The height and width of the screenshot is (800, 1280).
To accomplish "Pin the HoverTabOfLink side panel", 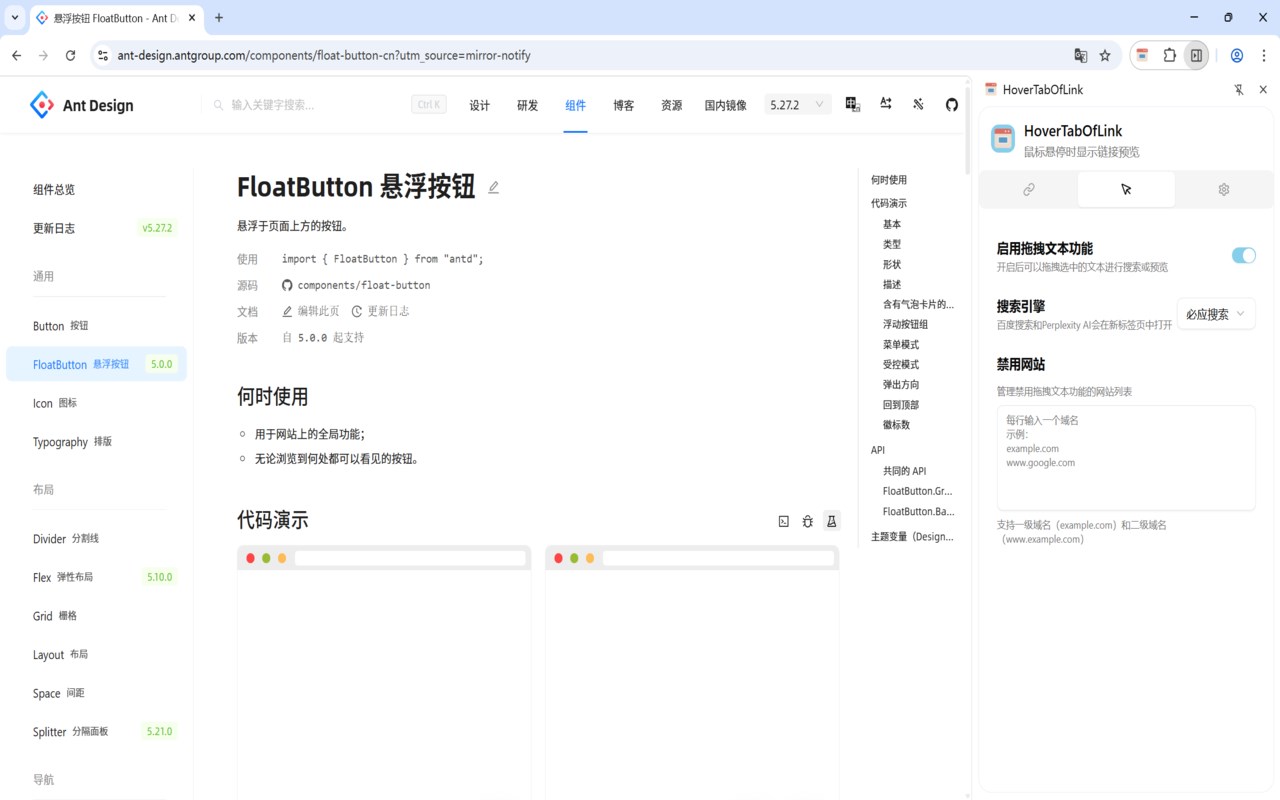I will (1239, 90).
